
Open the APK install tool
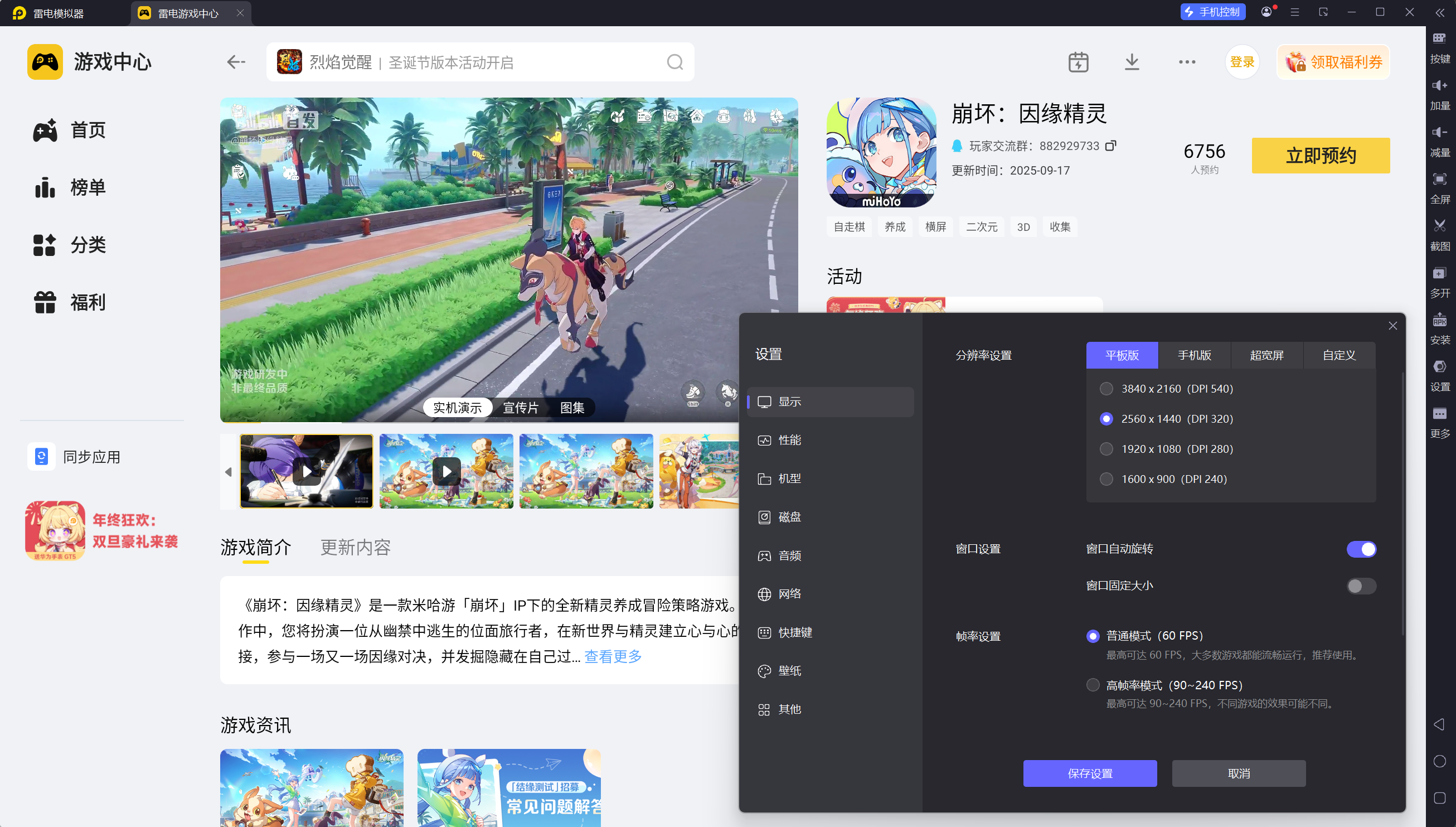(1439, 320)
